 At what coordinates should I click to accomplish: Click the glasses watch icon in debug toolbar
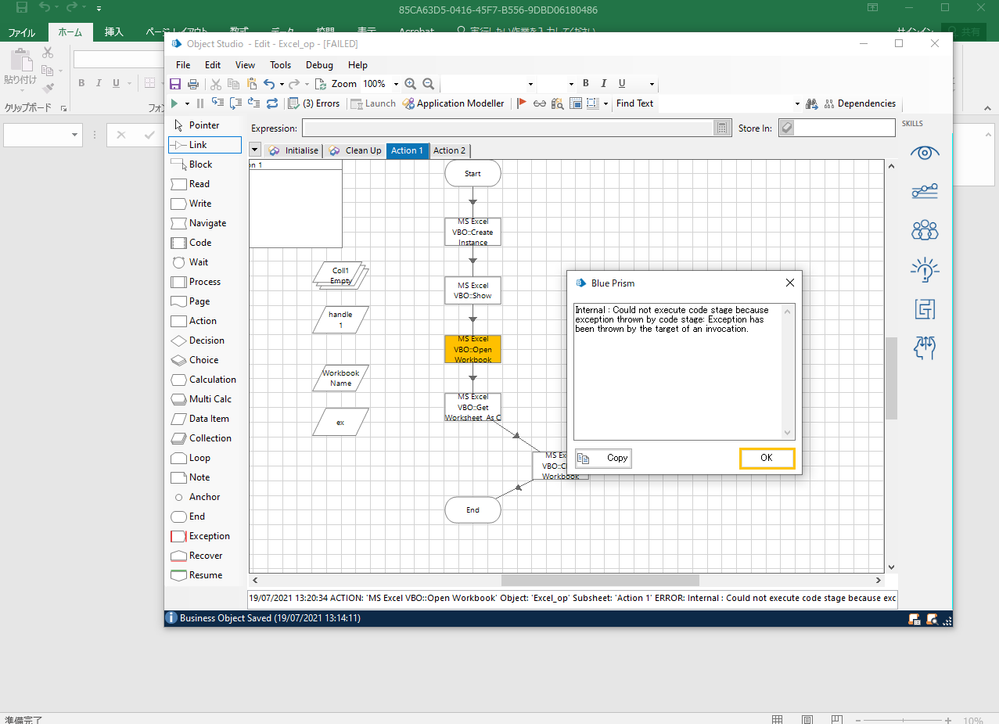click(540, 103)
